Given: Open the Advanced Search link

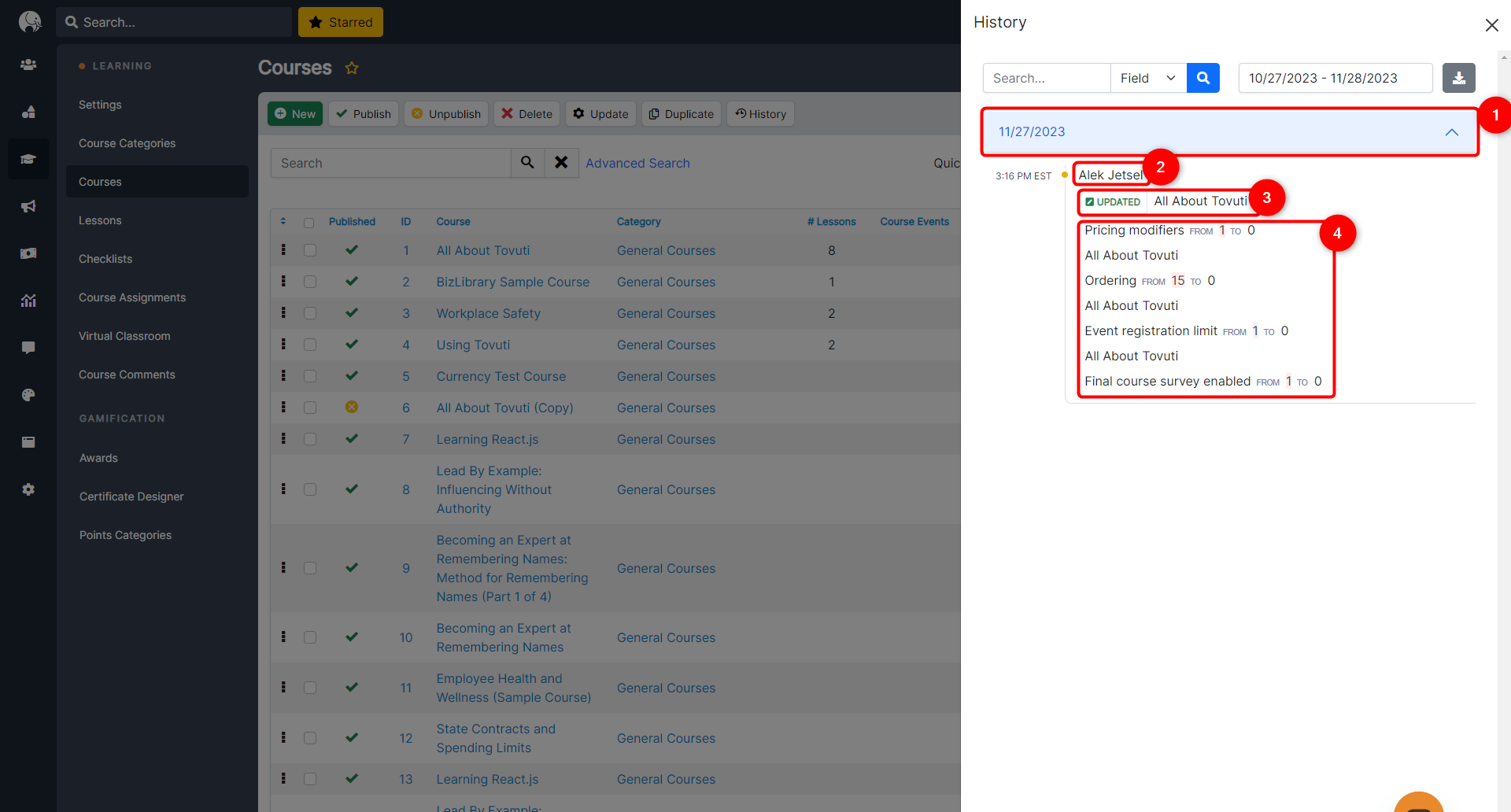Looking at the screenshot, I should coord(637,163).
